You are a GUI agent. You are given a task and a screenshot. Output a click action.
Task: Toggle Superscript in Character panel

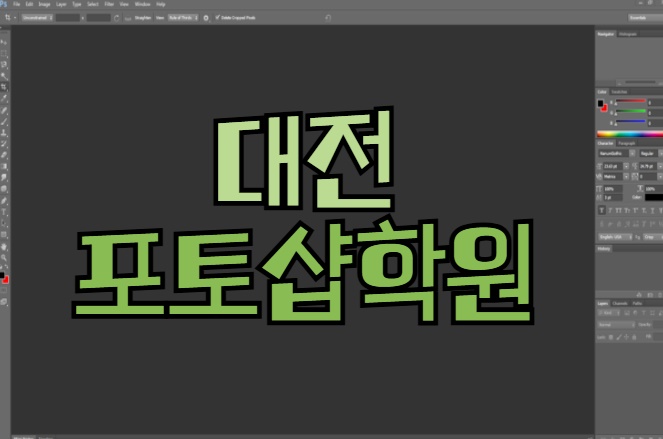tap(636, 210)
